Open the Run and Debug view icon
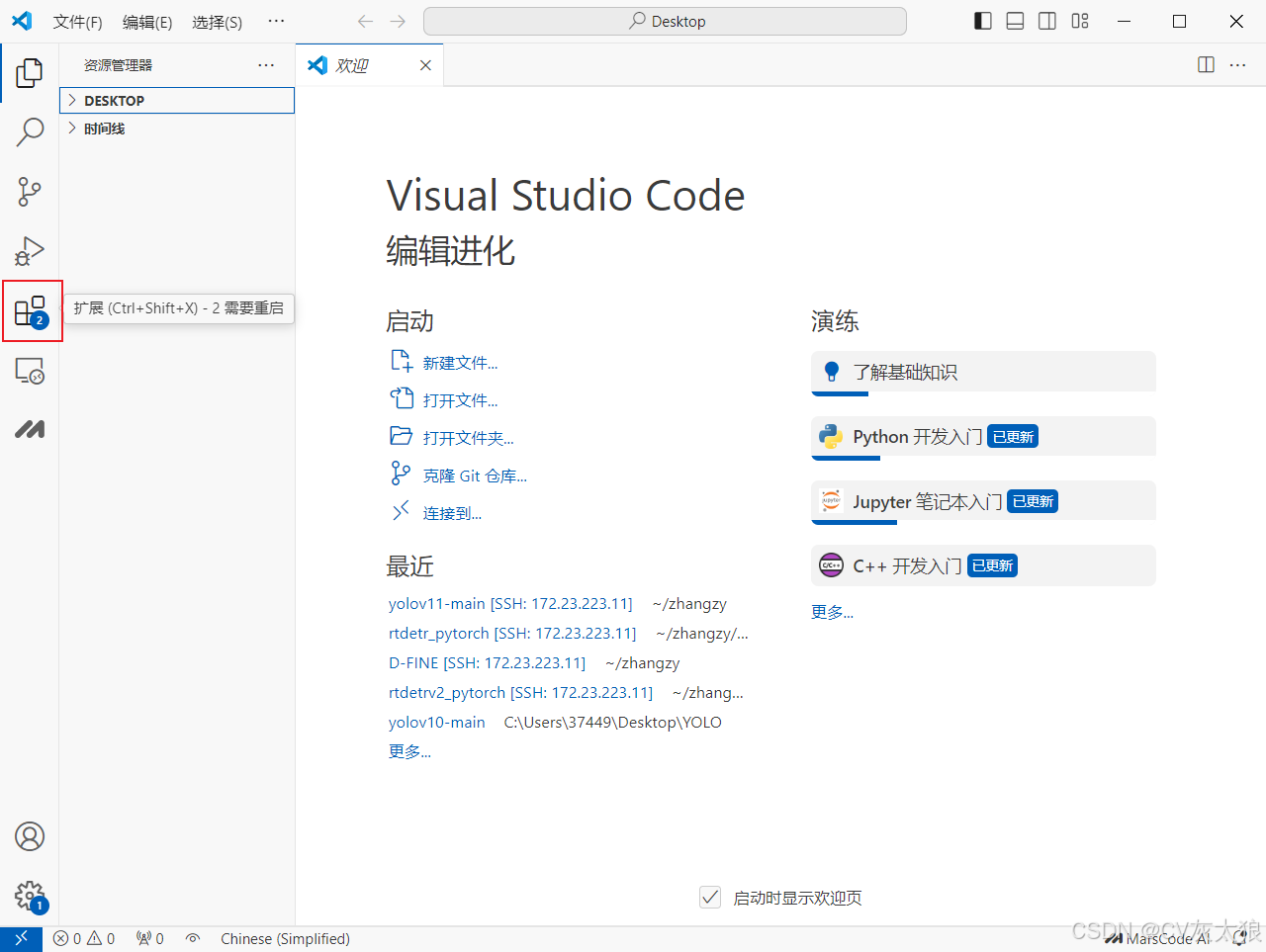 click(x=30, y=251)
